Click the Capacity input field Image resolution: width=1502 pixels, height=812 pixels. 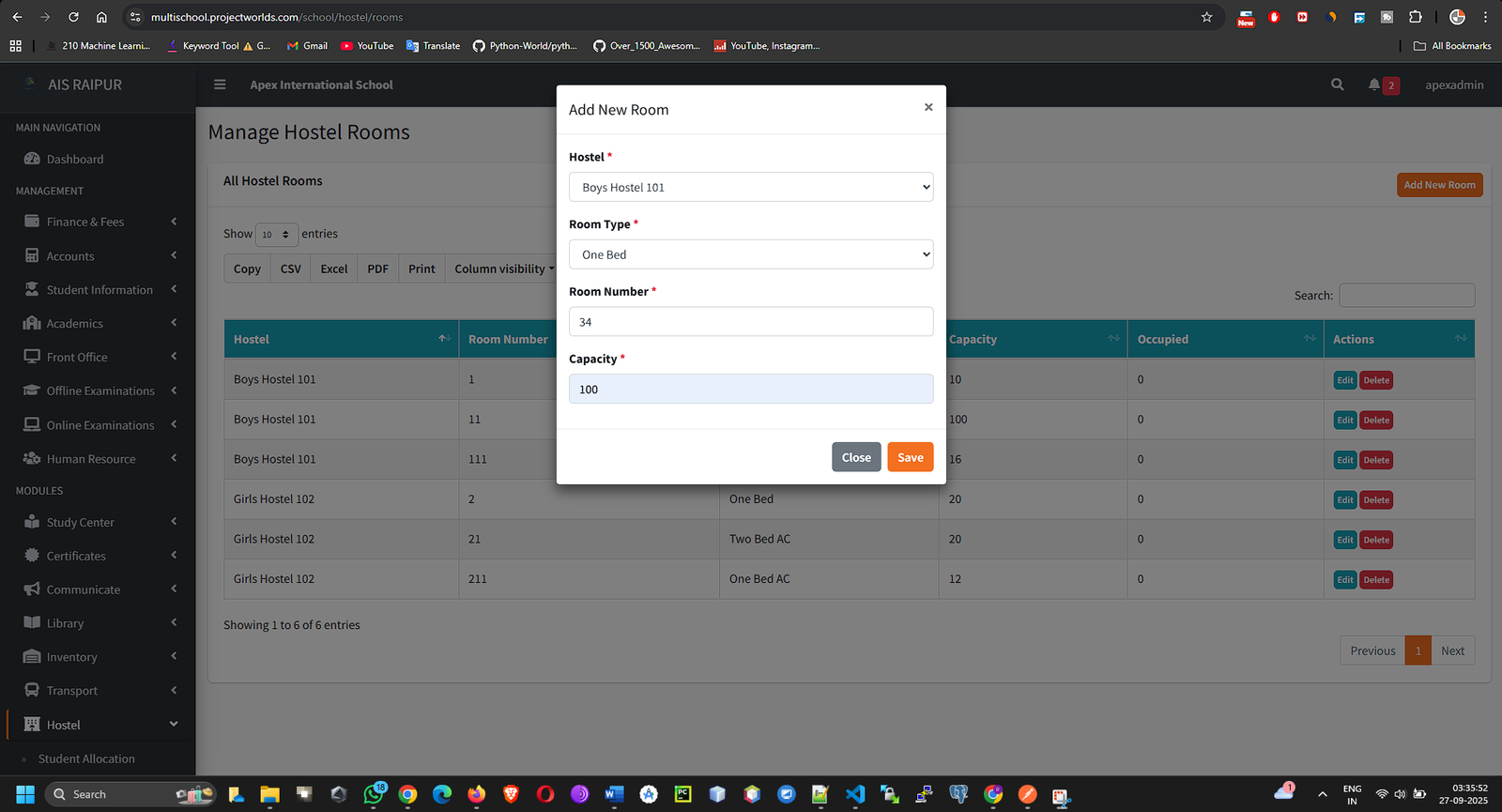(750, 389)
